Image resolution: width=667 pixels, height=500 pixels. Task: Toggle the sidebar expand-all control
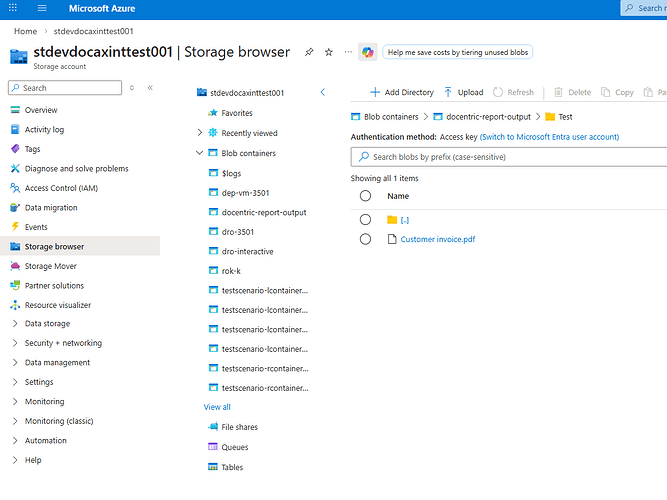pos(132,88)
